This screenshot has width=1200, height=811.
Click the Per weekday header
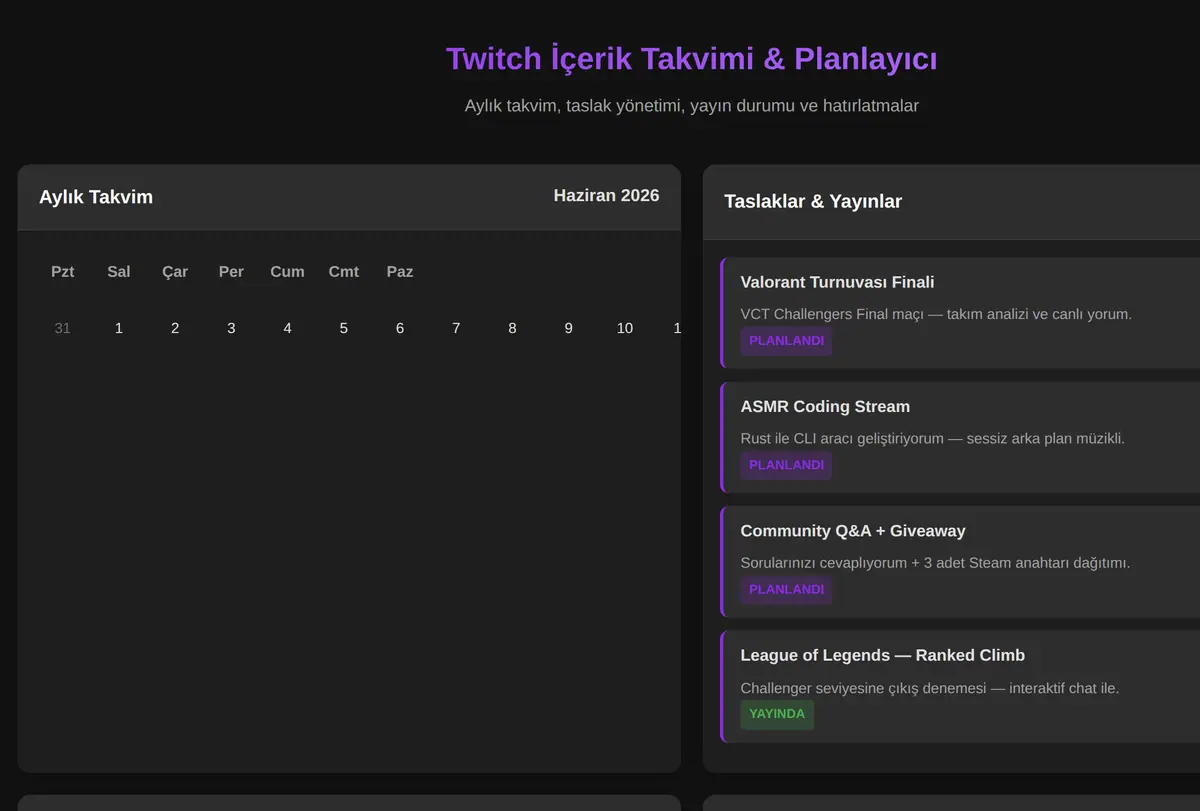pyautogui.click(x=231, y=272)
